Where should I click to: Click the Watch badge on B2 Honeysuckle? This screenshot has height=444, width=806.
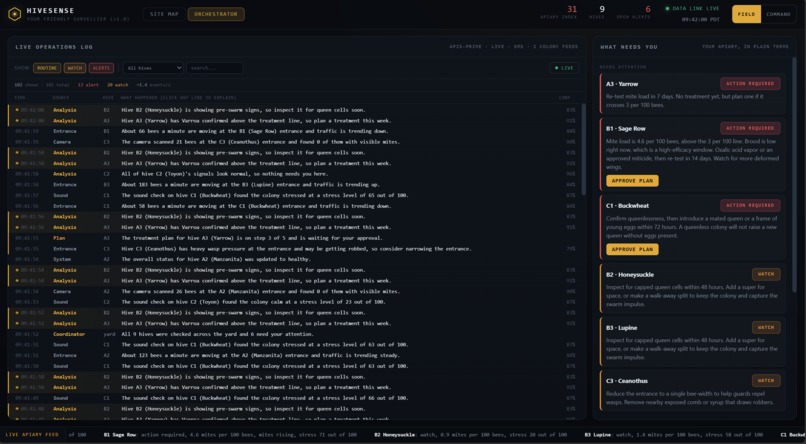click(766, 274)
